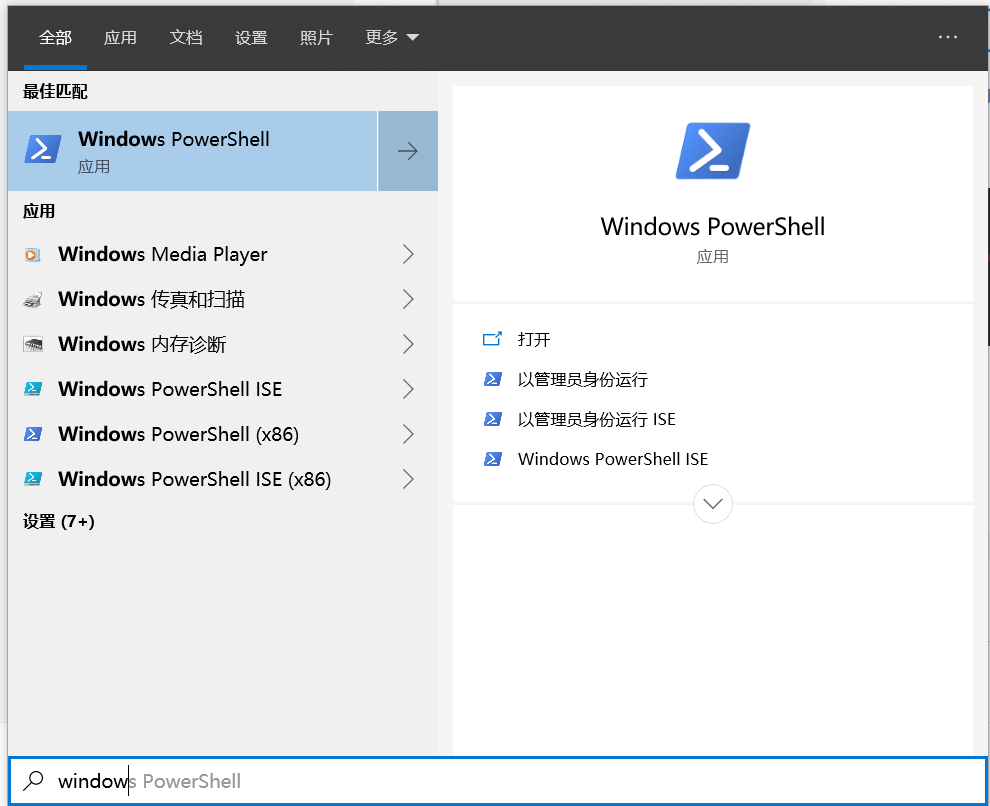Click the Windows Media Player icon

[x=31, y=254]
